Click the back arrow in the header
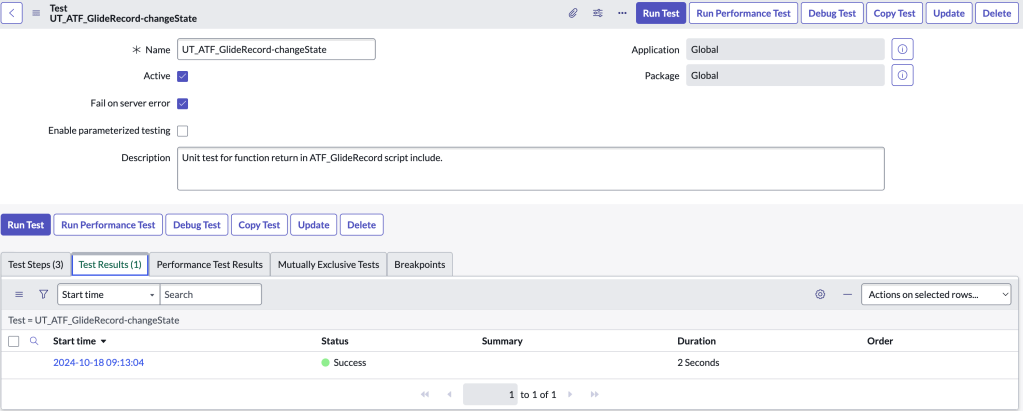Screen dimensions: 1023x411 coord(14,13)
